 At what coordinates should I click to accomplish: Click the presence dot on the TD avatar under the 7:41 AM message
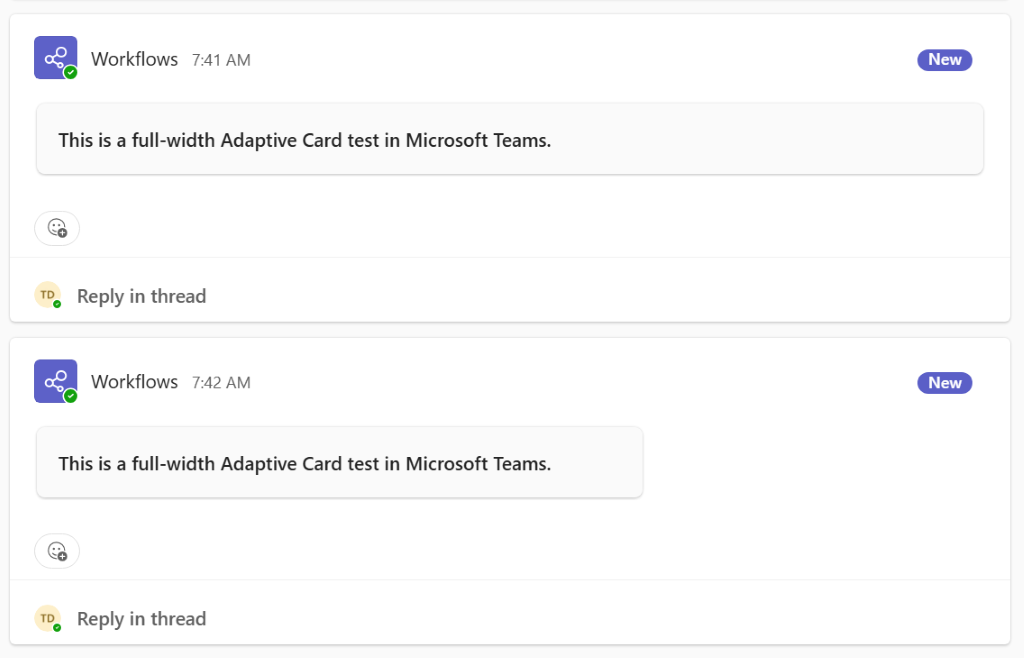57,304
